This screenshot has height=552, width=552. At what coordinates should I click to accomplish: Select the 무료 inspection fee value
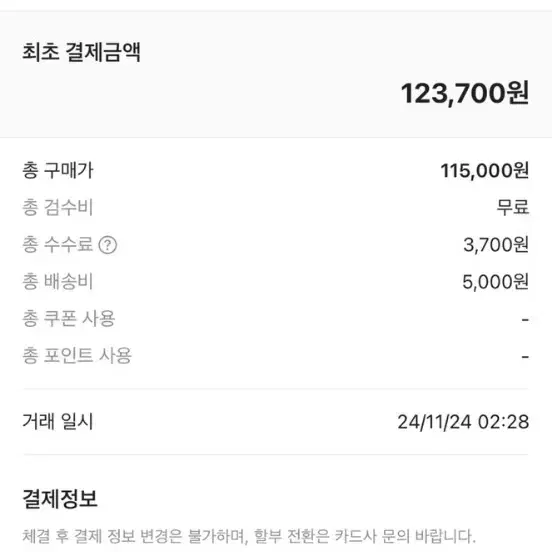513,207
